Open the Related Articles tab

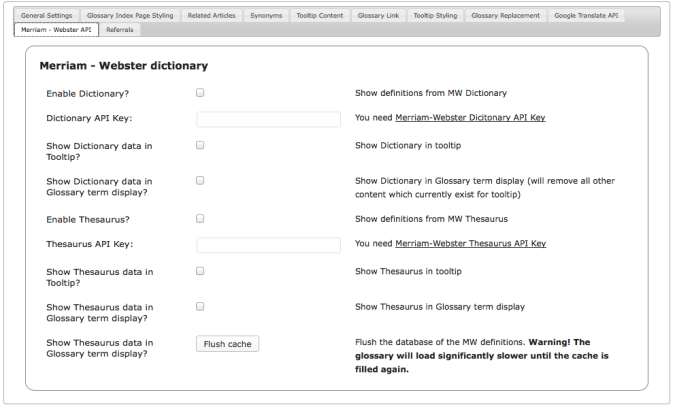211,16
